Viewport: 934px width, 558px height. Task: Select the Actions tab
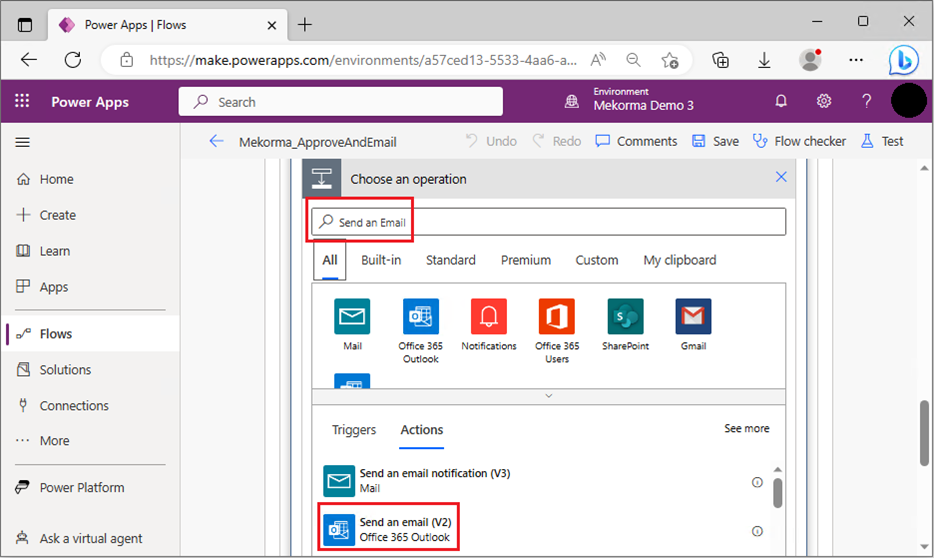pos(422,430)
